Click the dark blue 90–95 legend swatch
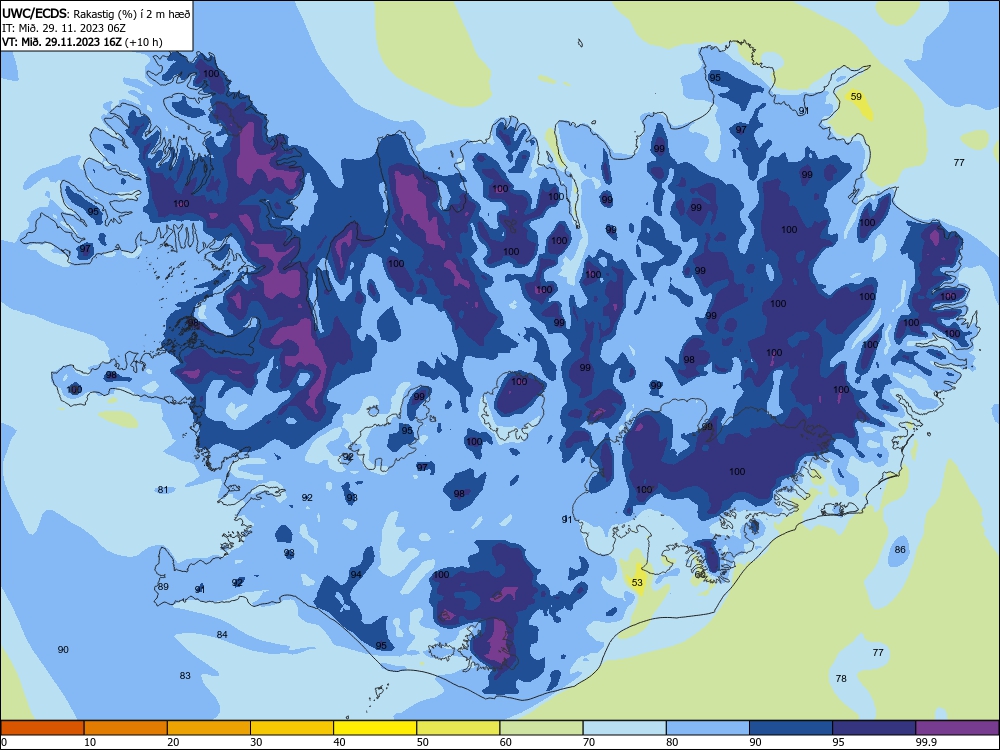The width and height of the screenshot is (1000, 750). coord(791,728)
